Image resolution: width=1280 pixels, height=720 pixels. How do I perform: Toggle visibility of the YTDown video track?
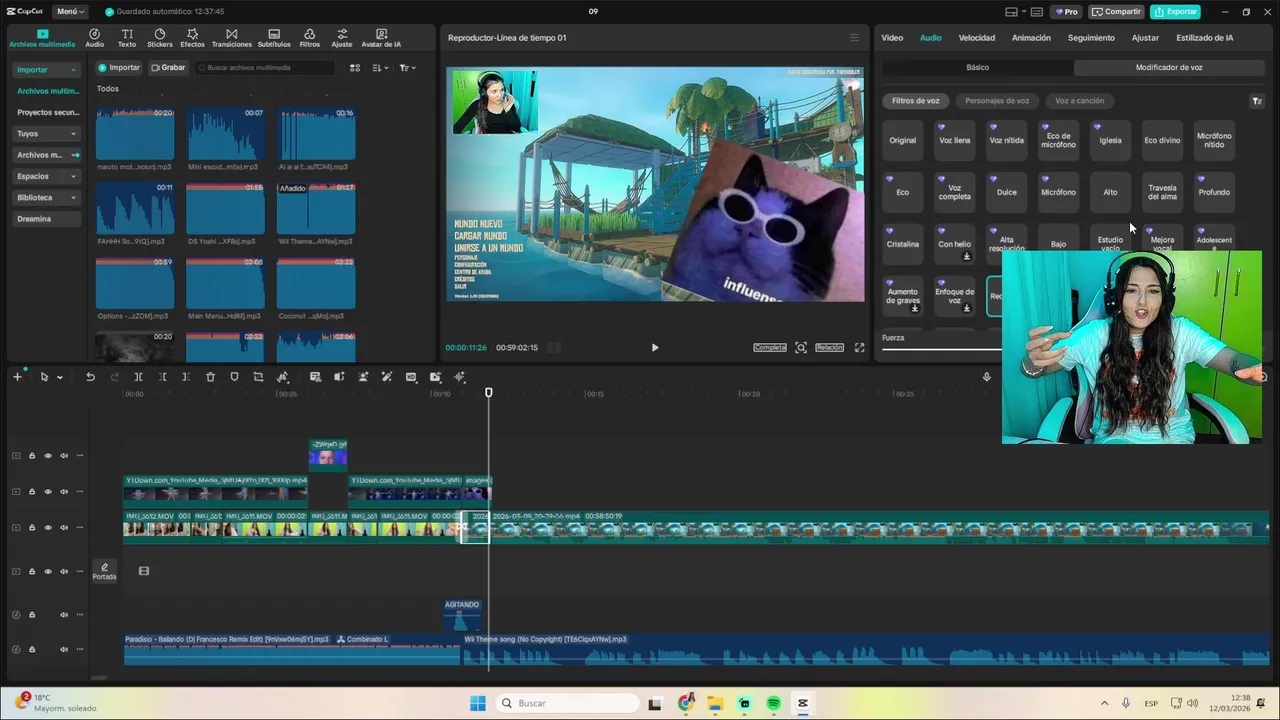(x=47, y=492)
